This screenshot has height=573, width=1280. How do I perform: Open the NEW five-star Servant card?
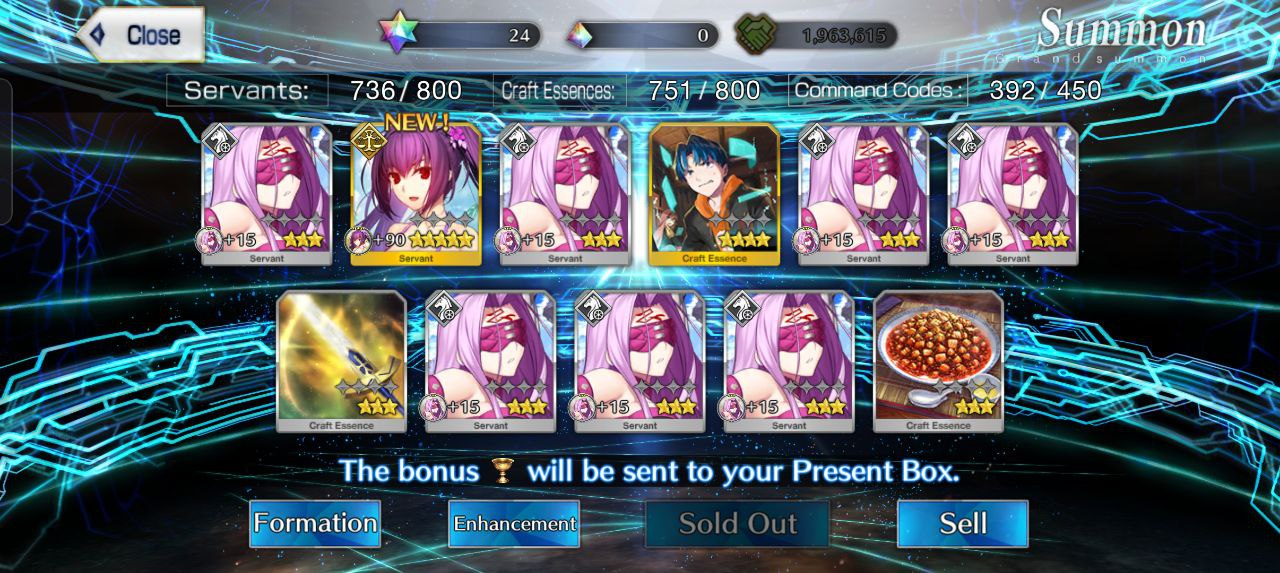tap(416, 194)
